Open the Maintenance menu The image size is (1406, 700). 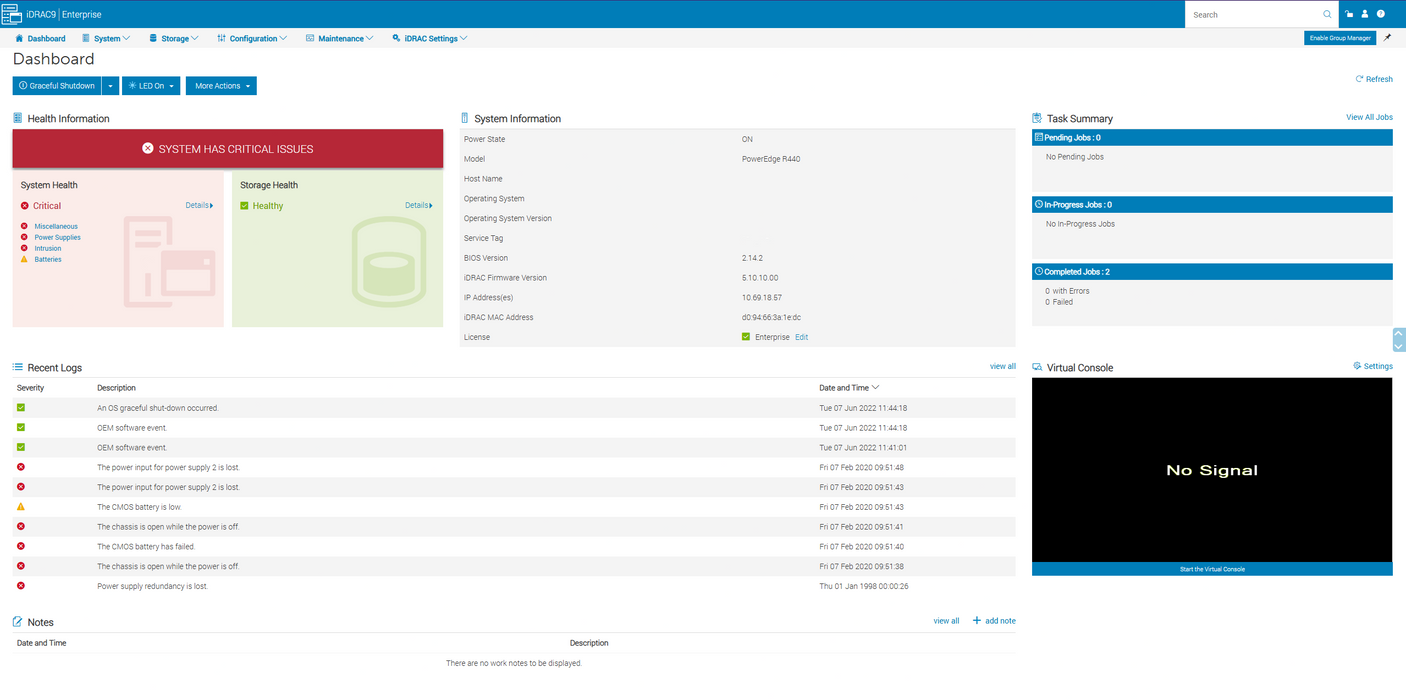click(340, 39)
